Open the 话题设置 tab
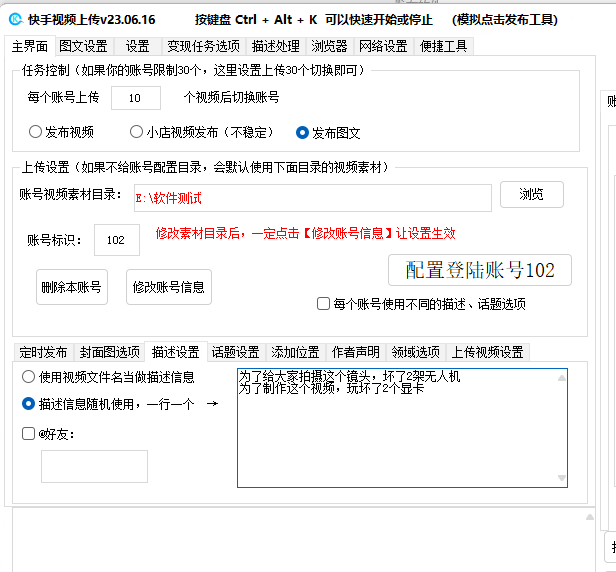 236,352
